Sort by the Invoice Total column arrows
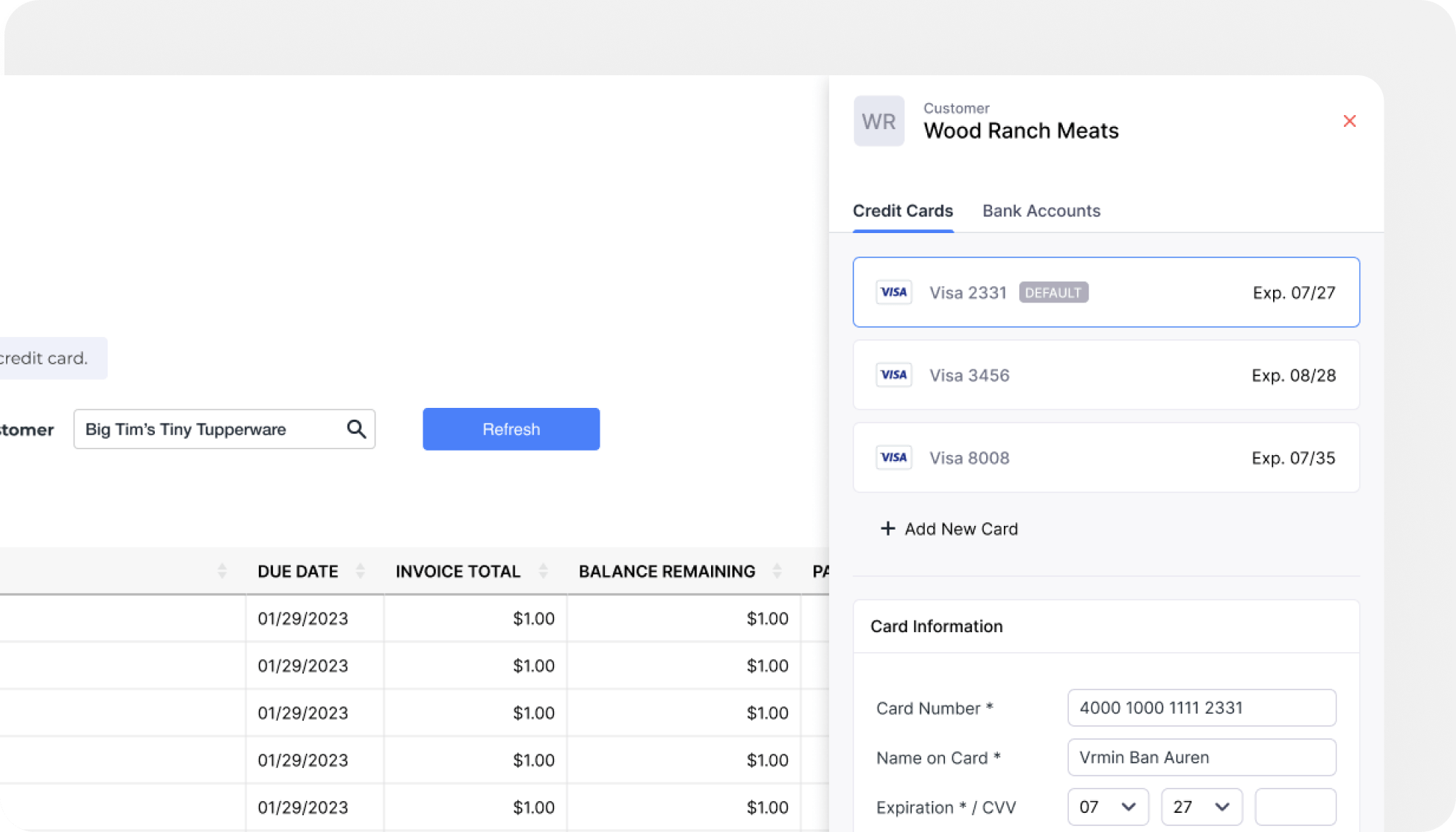 tap(543, 571)
